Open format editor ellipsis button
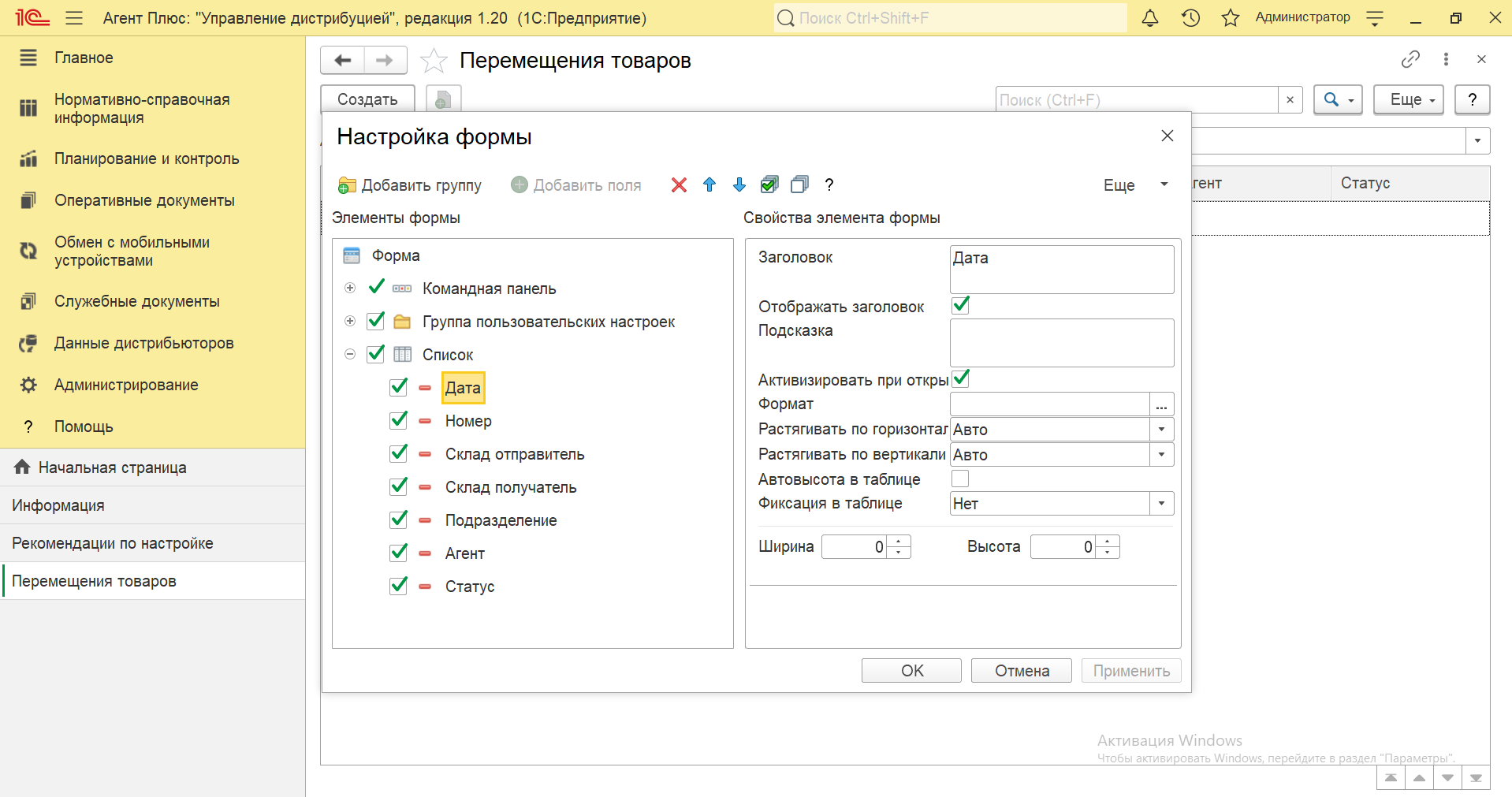The height and width of the screenshot is (797, 1512). tap(1161, 404)
